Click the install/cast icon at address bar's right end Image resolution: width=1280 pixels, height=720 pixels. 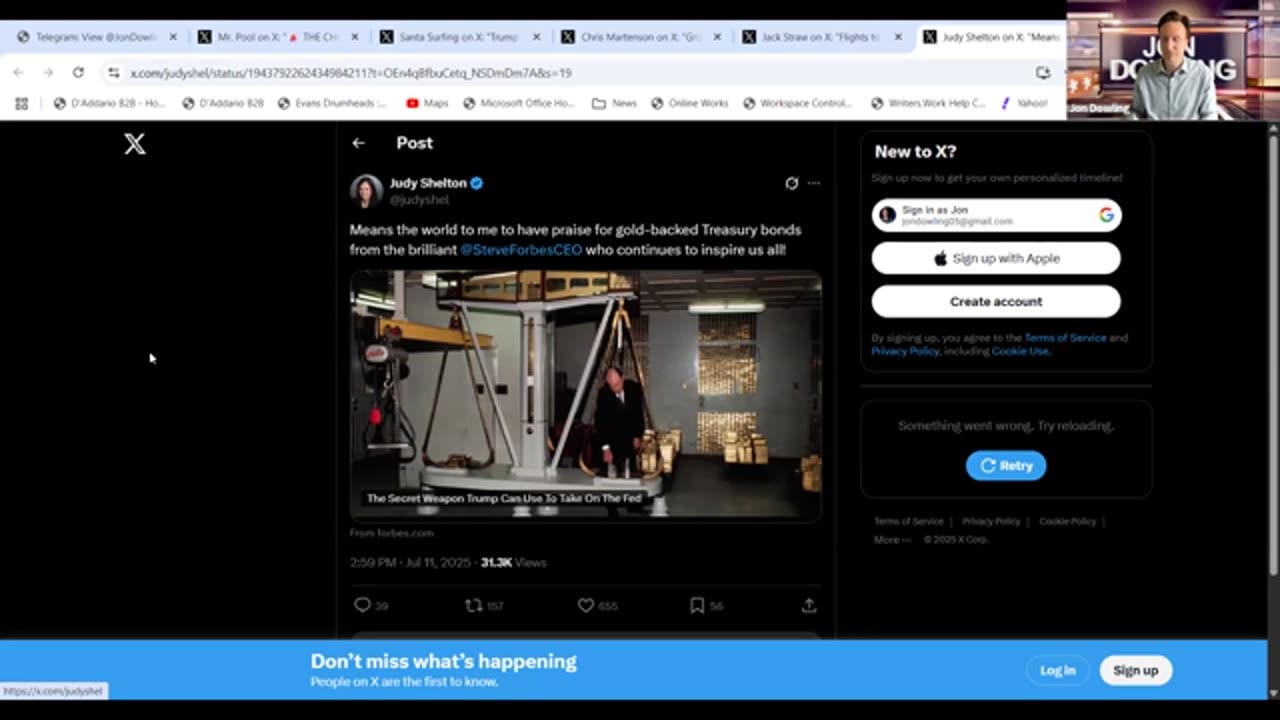pos(1043,72)
